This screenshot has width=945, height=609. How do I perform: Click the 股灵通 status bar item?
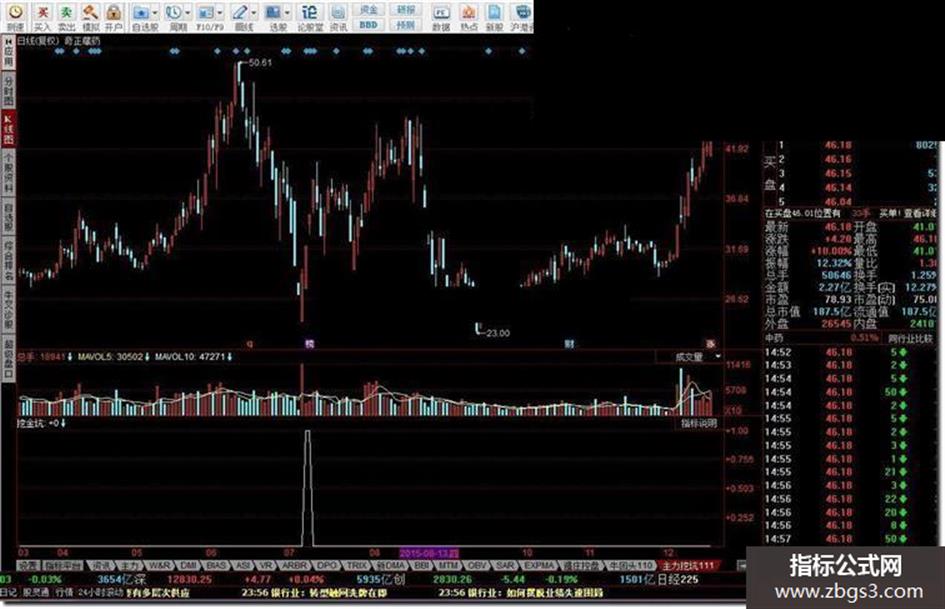click(x=36, y=593)
